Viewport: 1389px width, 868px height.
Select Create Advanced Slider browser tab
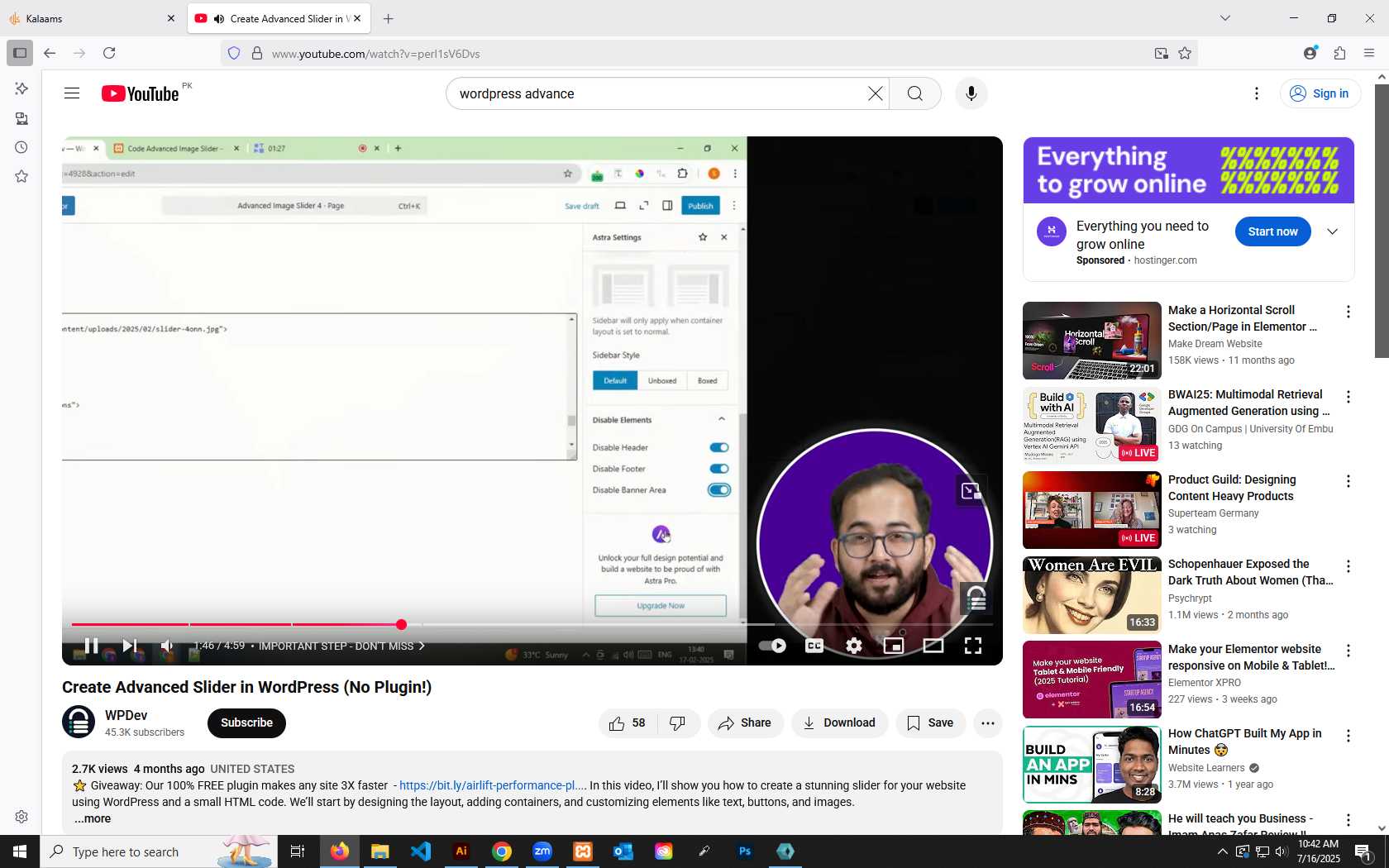point(278,18)
